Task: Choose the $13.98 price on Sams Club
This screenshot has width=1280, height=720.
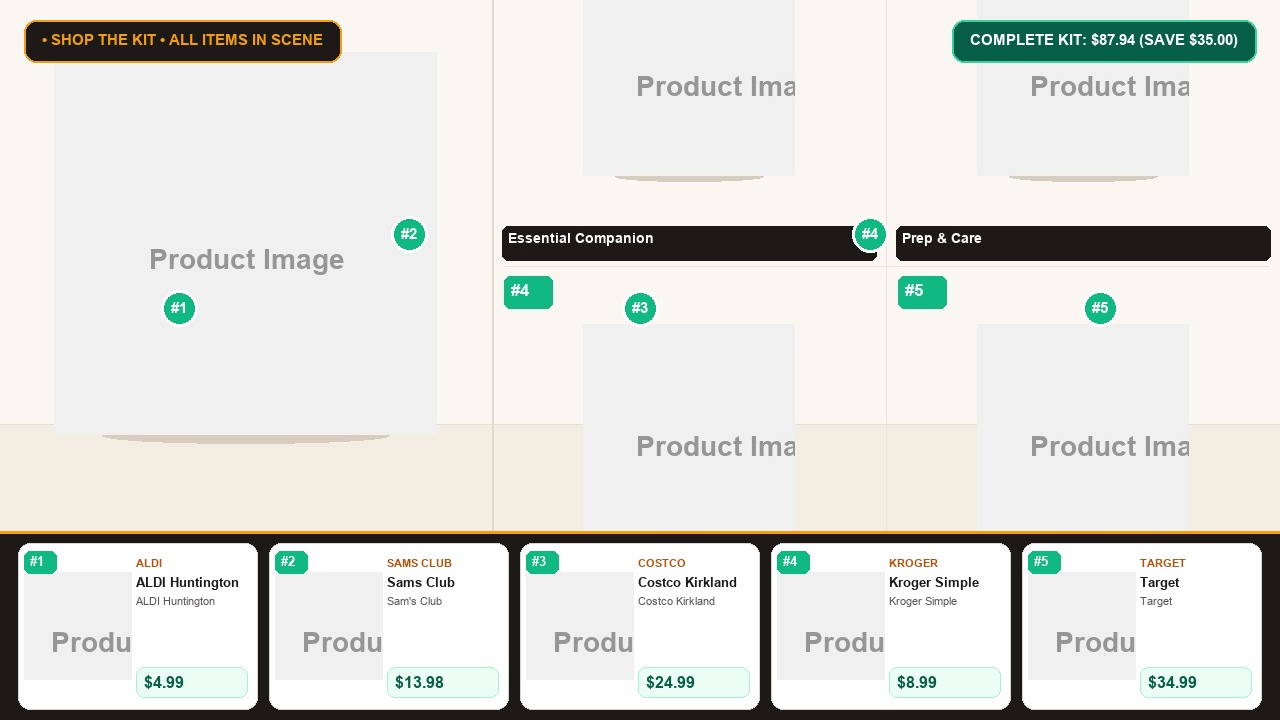Action: click(x=442, y=682)
